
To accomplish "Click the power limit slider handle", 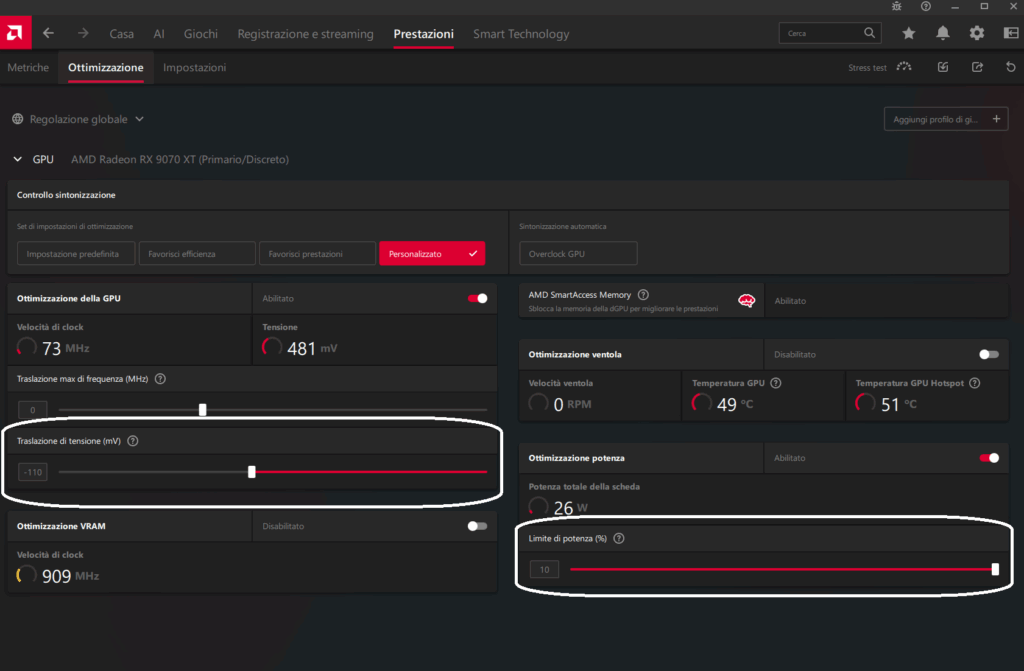I will (995, 569).
